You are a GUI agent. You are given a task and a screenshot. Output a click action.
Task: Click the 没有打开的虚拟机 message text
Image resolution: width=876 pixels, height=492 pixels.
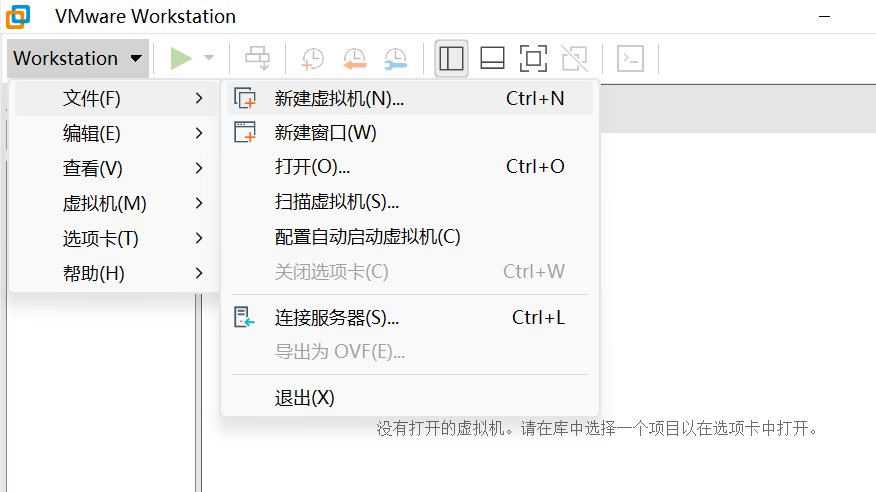(597, 429)
